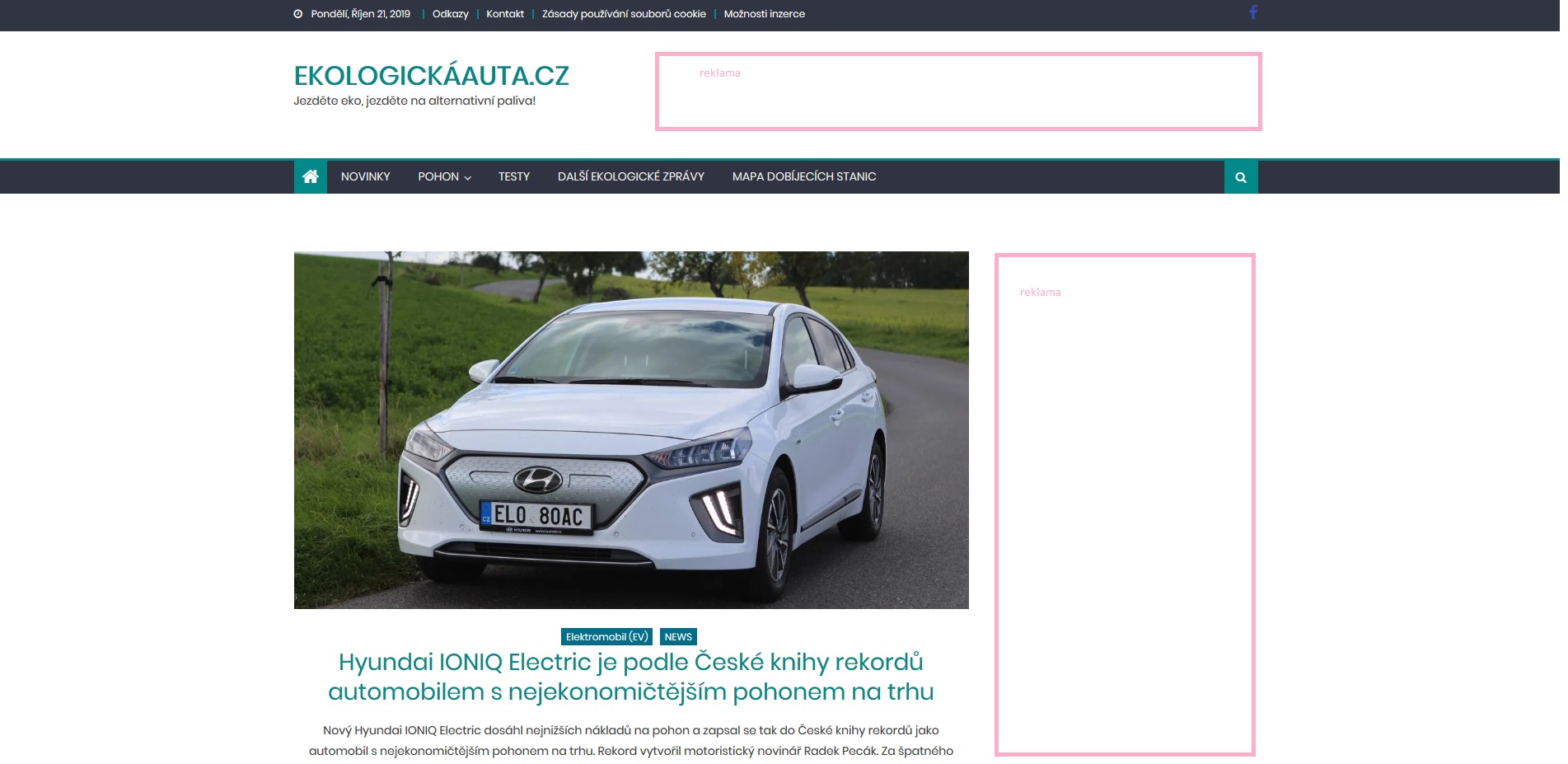Select the NEWS category tag
Screen dimensions: 1568x764
[678, 636]
